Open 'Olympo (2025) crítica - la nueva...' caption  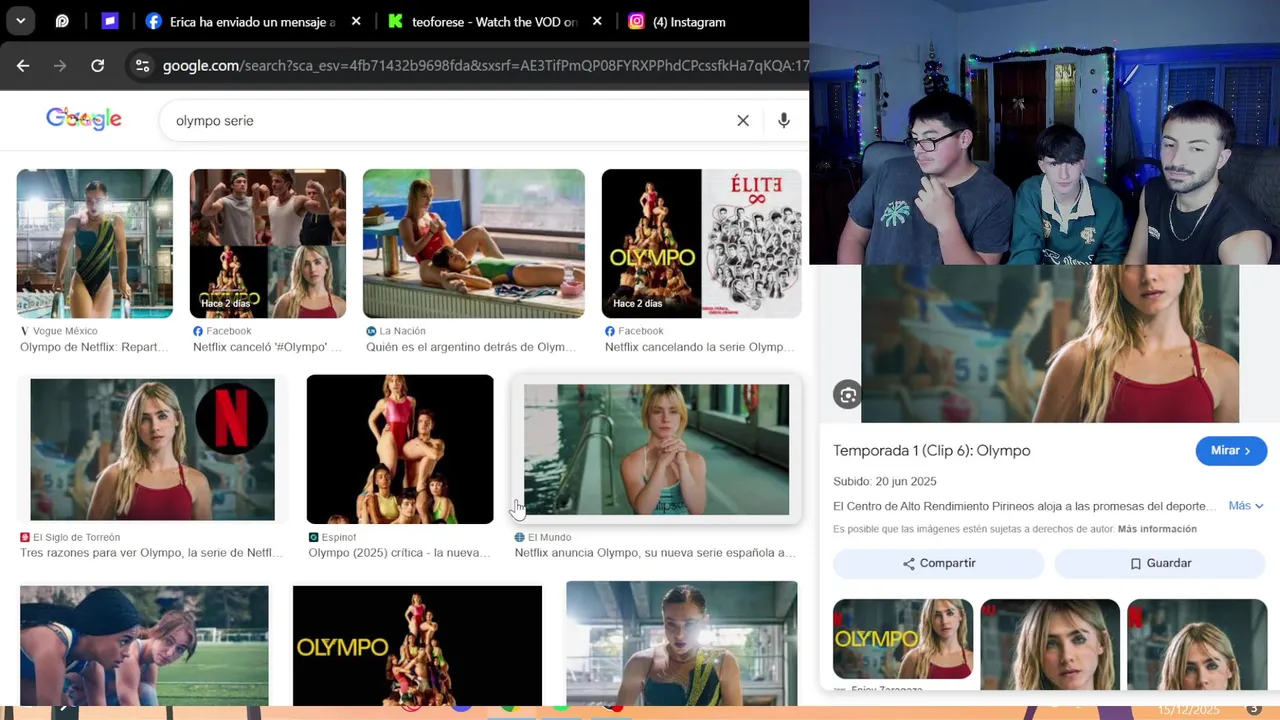point(398,553)
